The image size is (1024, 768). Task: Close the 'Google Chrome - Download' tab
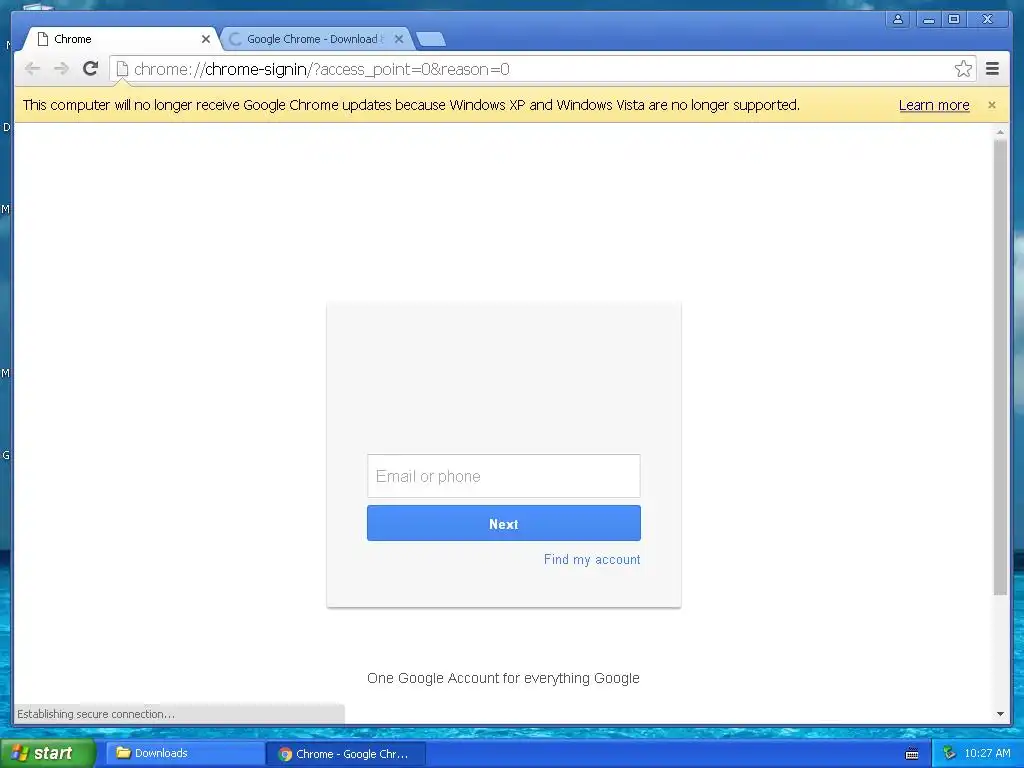[x=399, y=39]
